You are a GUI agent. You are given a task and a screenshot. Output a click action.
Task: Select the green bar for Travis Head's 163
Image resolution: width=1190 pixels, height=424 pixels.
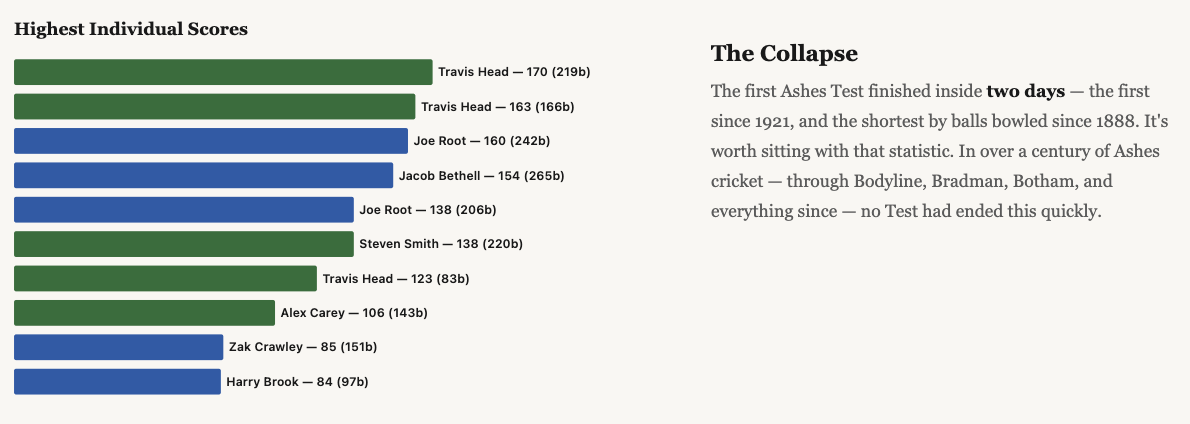pyautogui.click(x=214, y=107)
